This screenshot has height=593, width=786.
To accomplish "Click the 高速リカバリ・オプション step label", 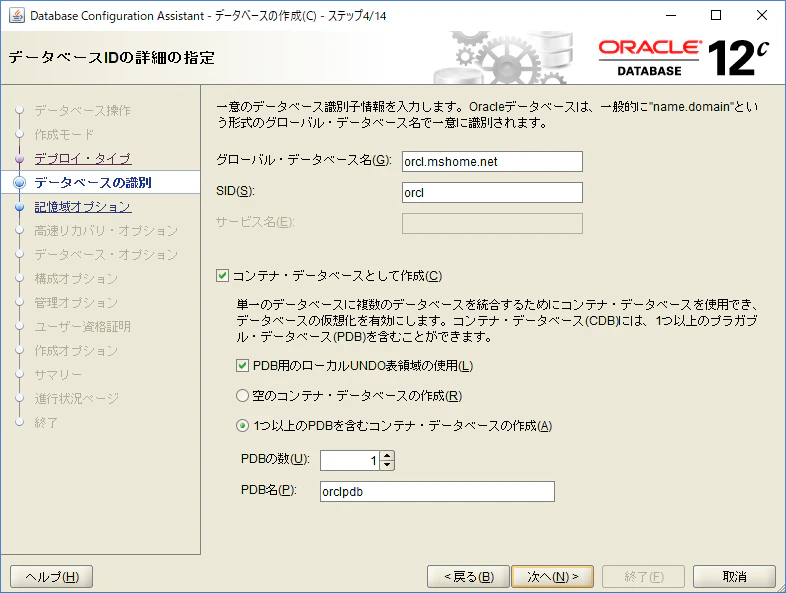I will click(x=106, y=231).
